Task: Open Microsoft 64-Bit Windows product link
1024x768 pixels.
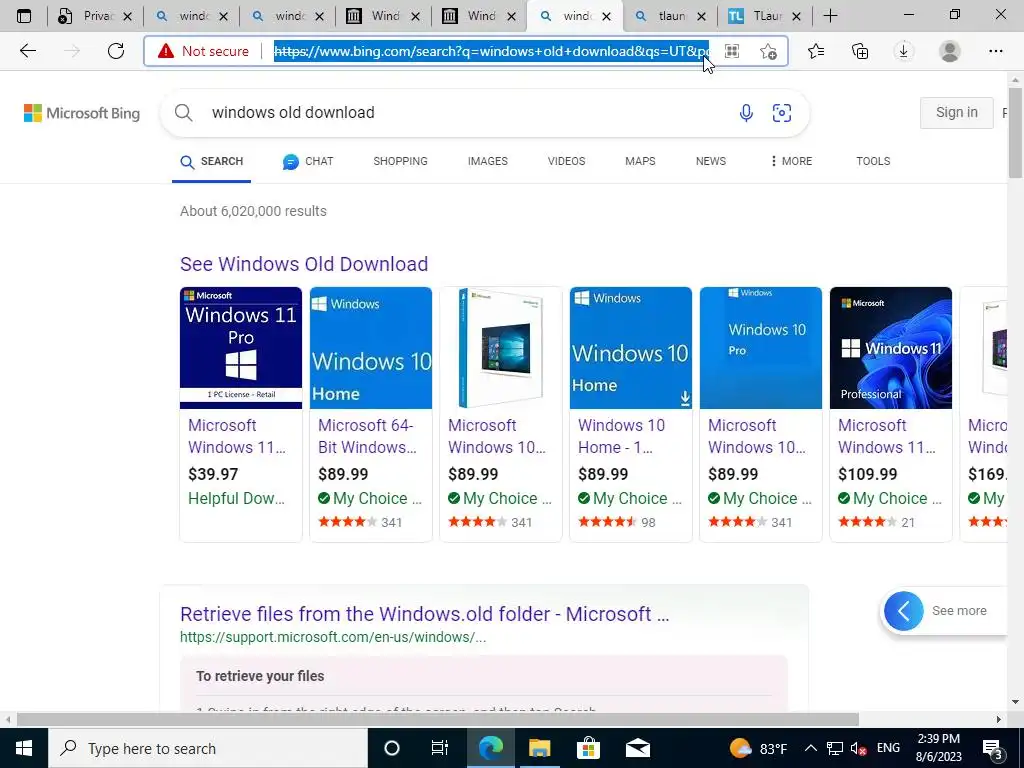Action: click(368, 436)
